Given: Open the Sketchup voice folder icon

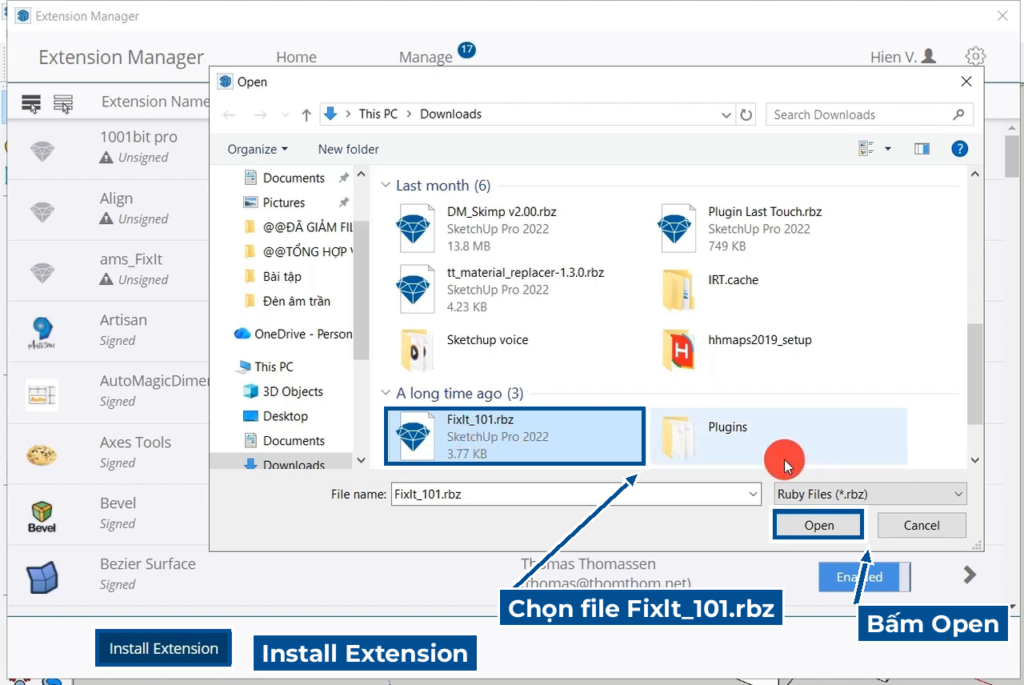Looking at the screenshot, I should point(417,349).
